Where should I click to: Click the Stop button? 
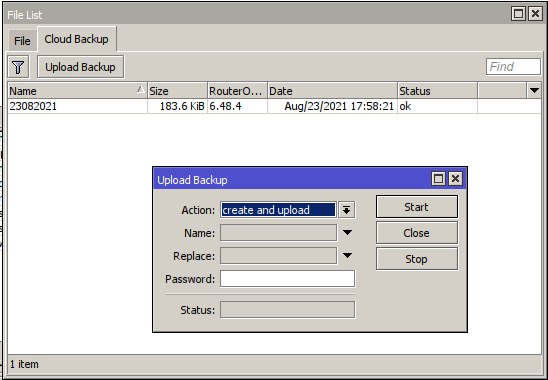(x=417, y=259)
